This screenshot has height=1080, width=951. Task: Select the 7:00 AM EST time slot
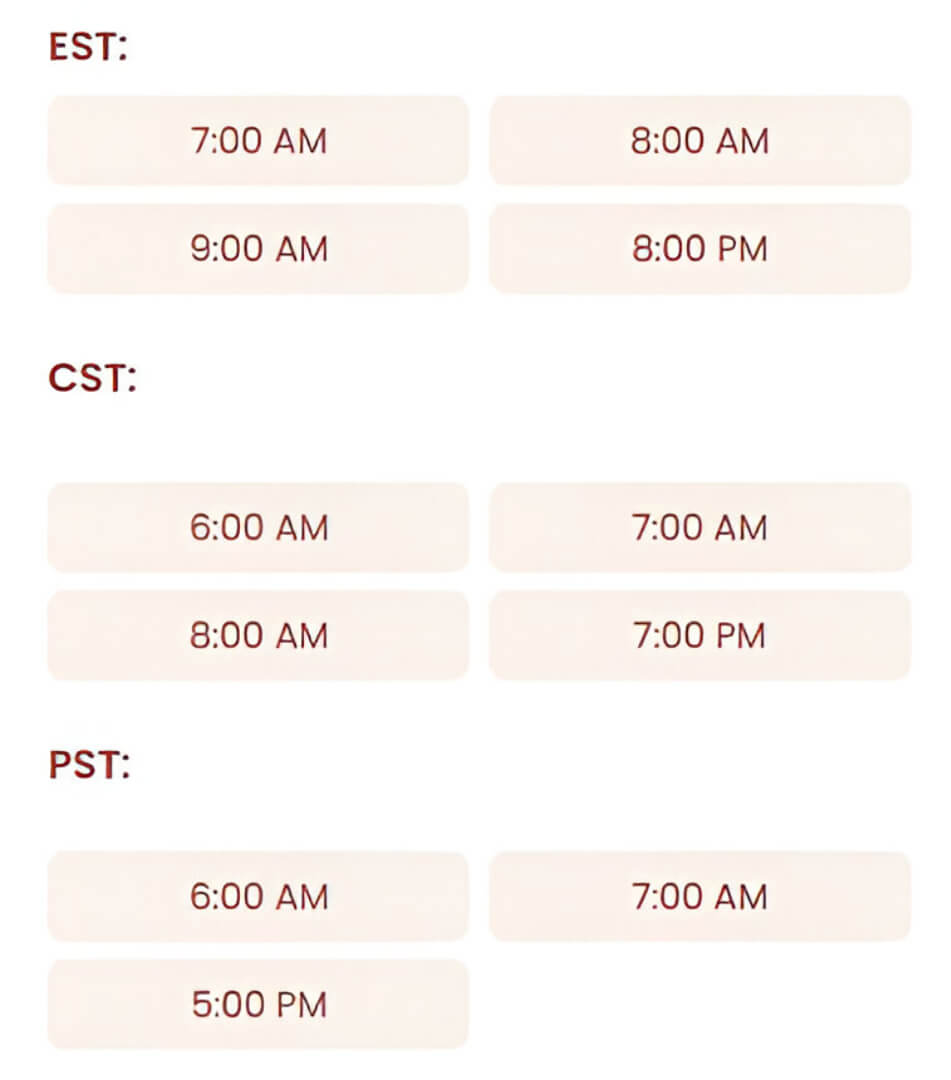[258, 141]
